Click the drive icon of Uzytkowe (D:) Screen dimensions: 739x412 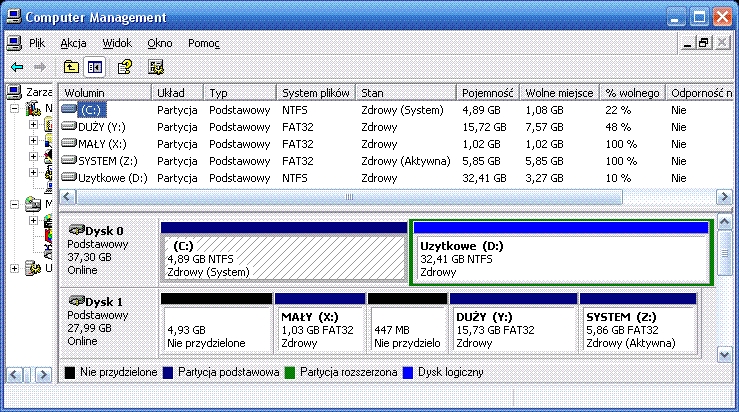(69, 177)
